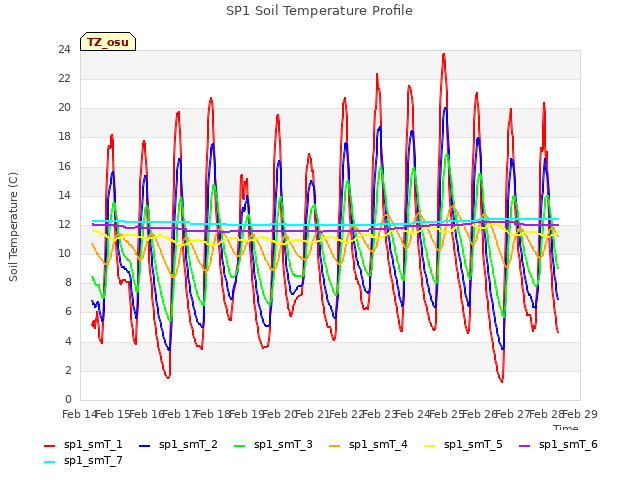Click the Feb 18 x-axis tick label

pyautogui.click(x=213, y=414)
